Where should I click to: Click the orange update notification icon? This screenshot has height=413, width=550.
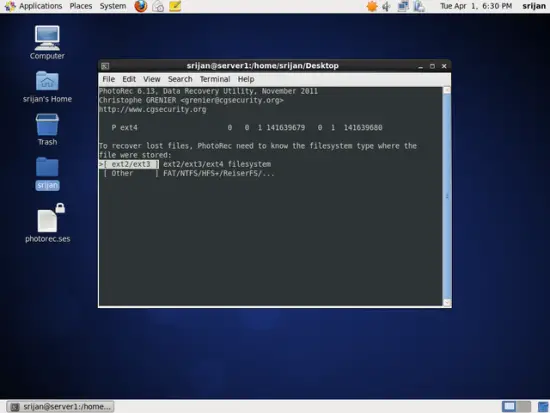tap(371, 6)
